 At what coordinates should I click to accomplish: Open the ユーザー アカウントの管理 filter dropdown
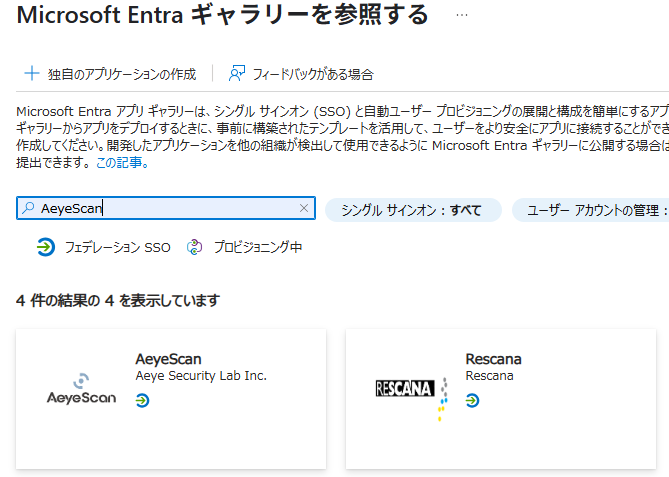click(x=590, y=210)
